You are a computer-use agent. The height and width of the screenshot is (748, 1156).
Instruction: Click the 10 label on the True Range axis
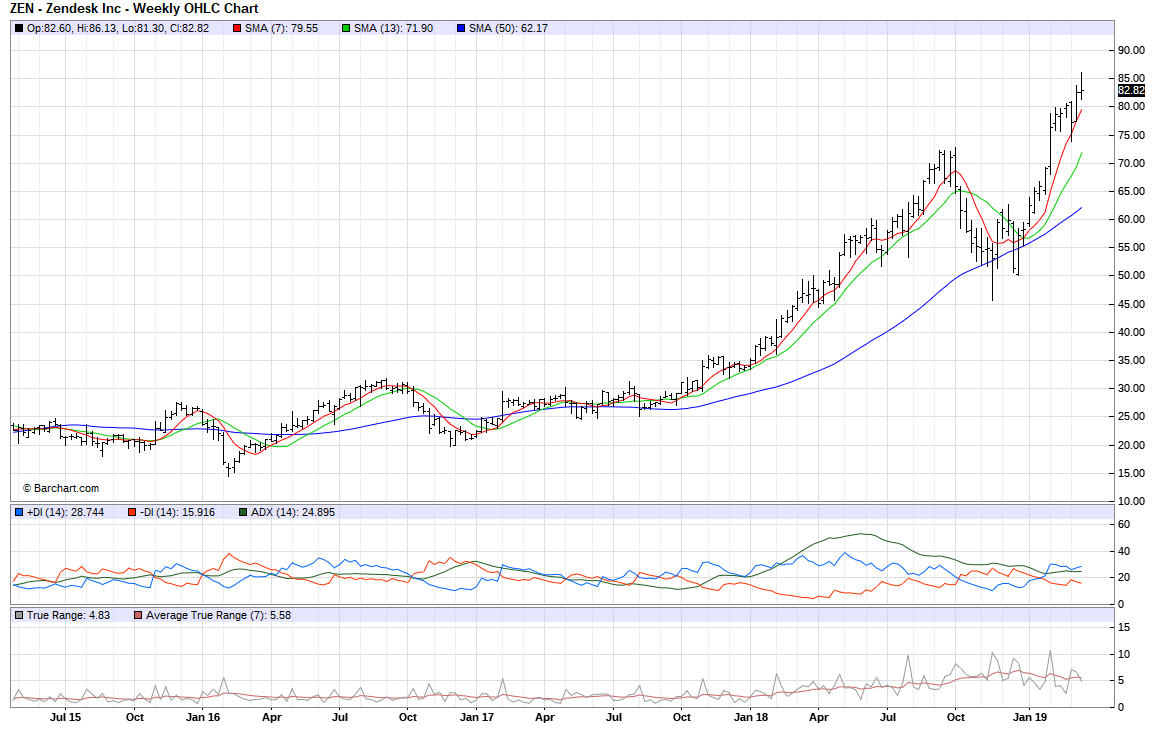point(1124,654)
